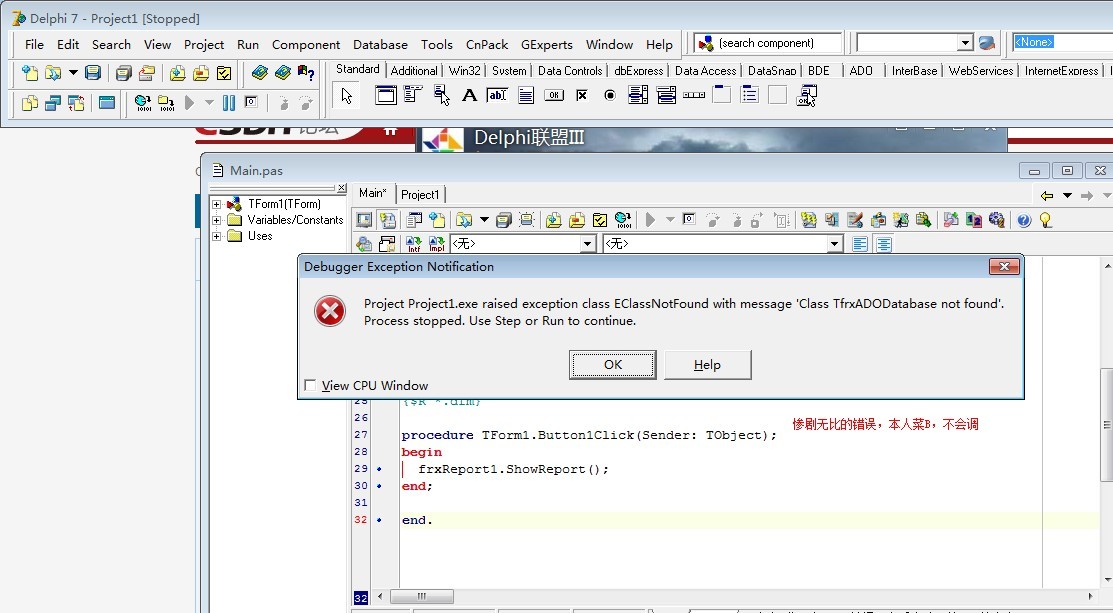This screenshot has height=613, width=1113.
Task: Open the Component menu
Action: [x=306, y=44]
